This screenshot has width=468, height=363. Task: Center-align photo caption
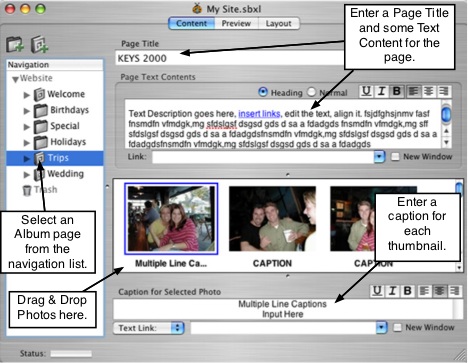pos(439,291)
